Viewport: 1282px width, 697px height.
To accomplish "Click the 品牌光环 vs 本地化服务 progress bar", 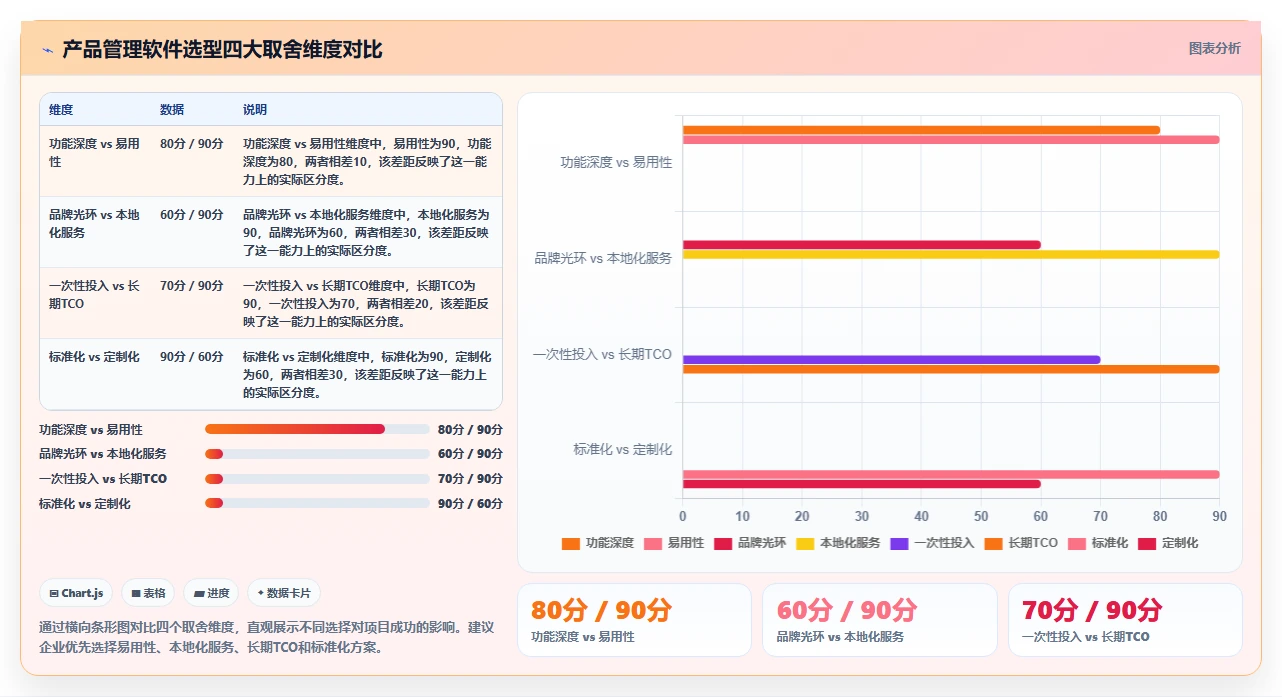I will (317, 454).
